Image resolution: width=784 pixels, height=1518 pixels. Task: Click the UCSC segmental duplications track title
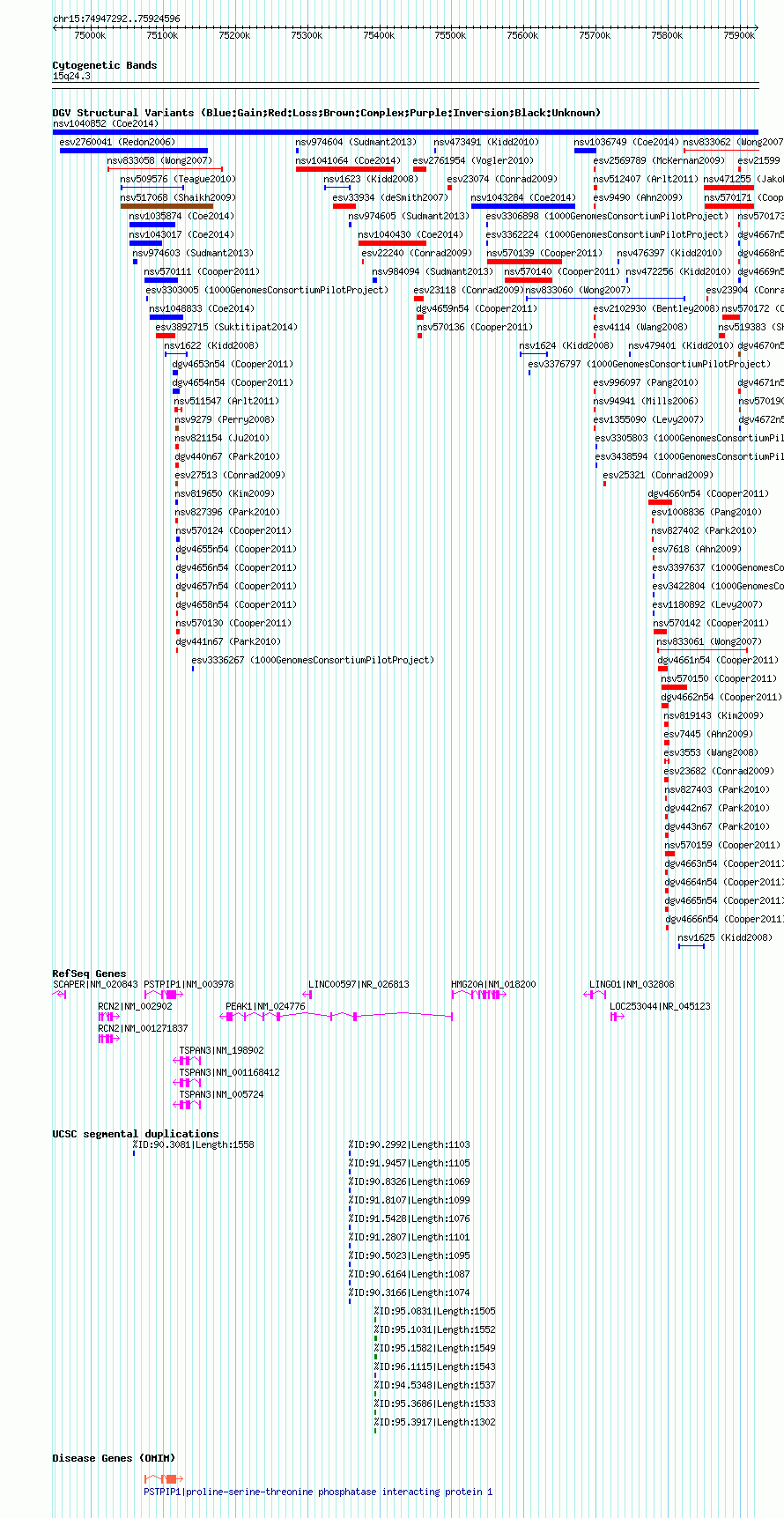click(x=136, y=1134)
